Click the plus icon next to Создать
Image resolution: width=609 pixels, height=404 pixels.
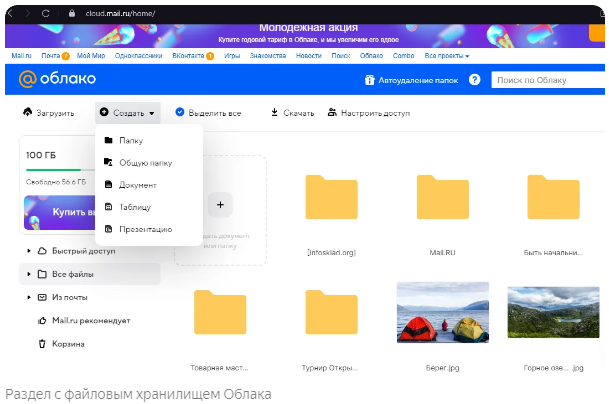click(x=104, y=112)
